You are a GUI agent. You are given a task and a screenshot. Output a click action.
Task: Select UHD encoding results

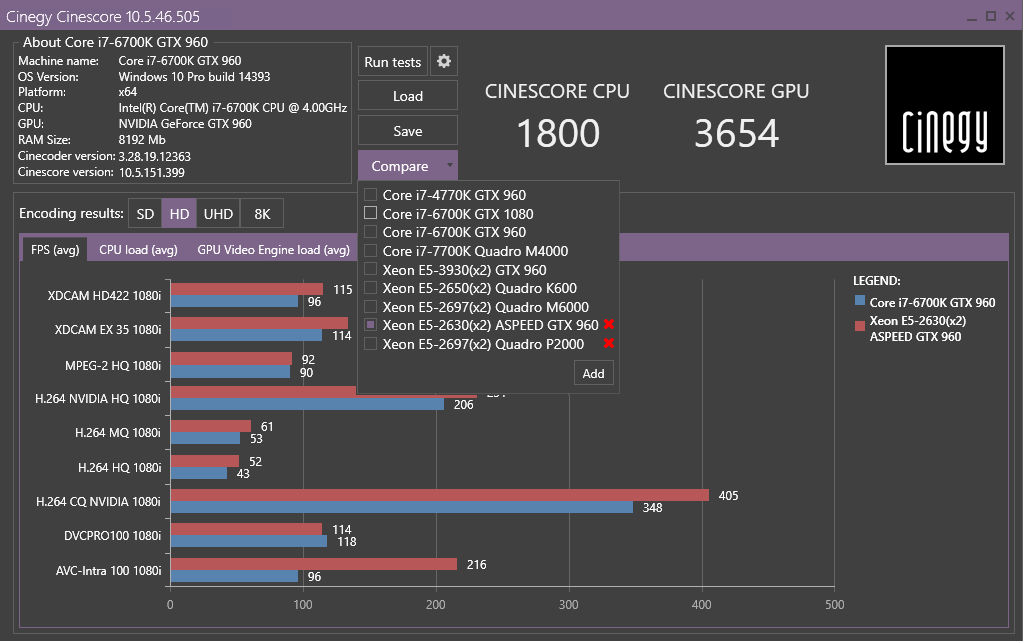point(219,214)
